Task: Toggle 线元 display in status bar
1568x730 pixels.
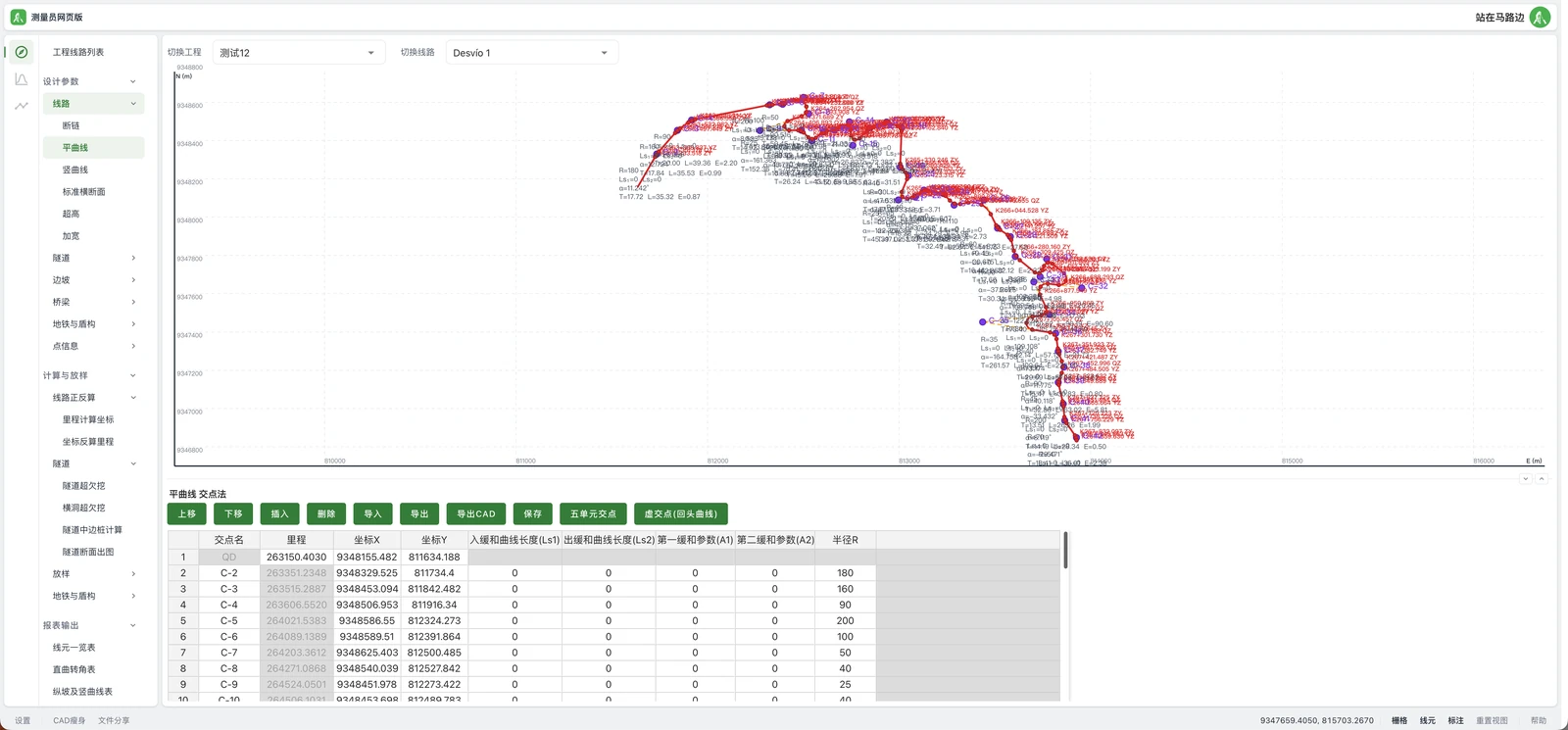Action: [x=1428, y=720]
